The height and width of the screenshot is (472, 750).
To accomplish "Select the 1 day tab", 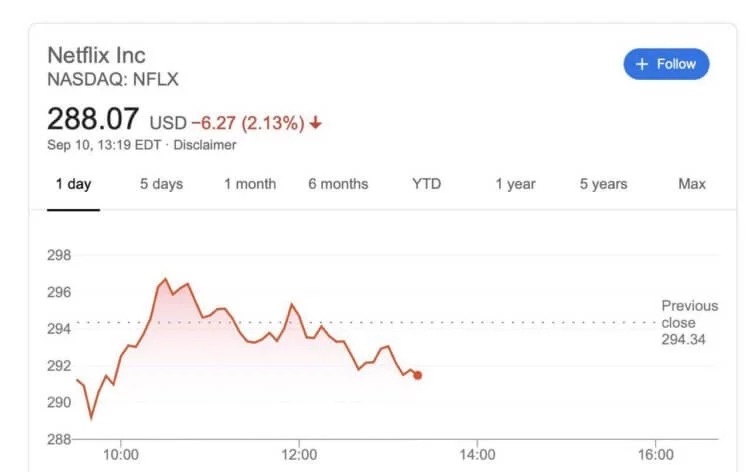I will 73,184.
